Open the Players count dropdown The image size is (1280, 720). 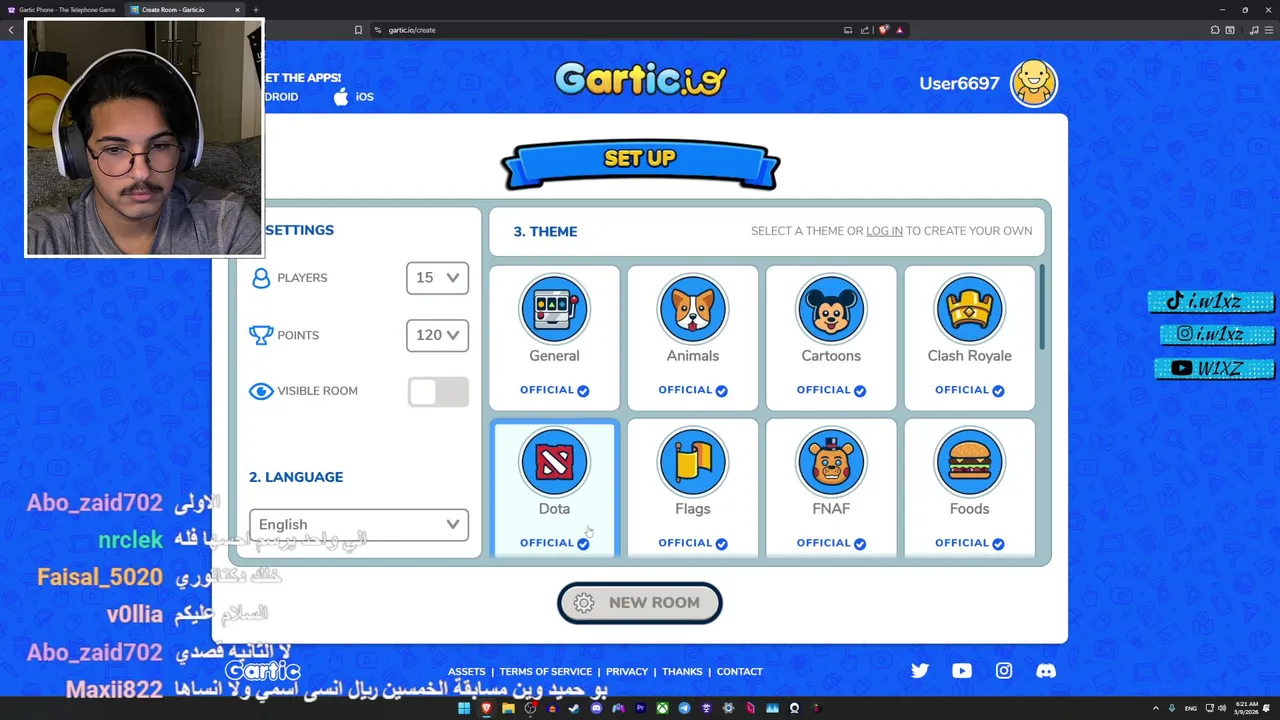(437, 278)
